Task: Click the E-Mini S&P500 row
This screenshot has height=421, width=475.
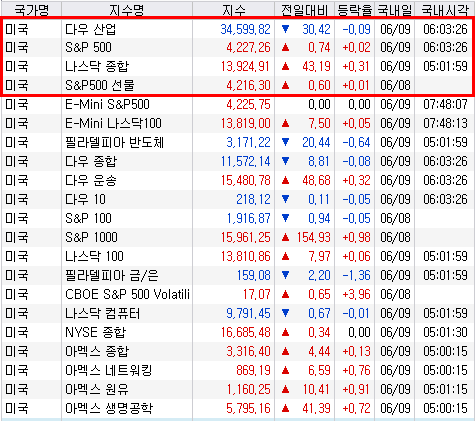Action: 238,104
